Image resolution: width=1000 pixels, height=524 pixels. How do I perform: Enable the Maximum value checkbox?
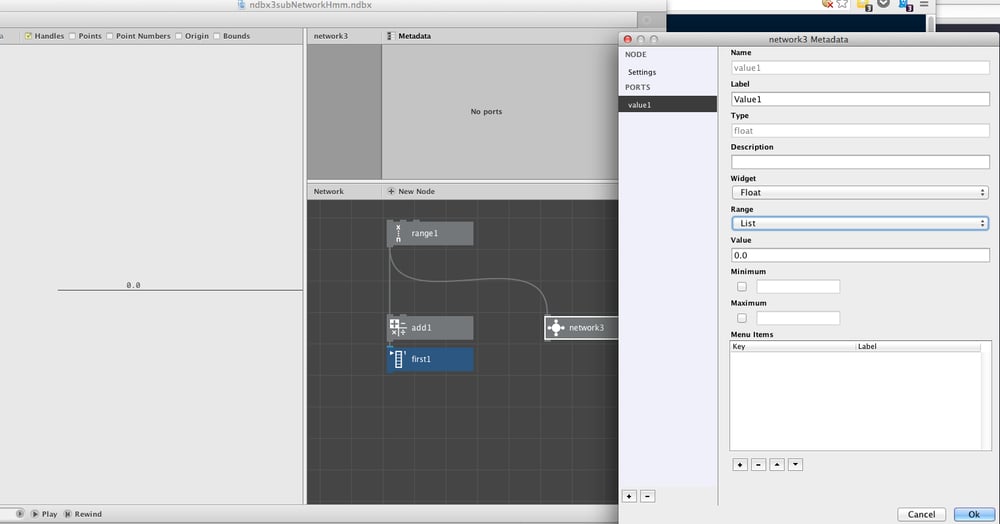742,318
